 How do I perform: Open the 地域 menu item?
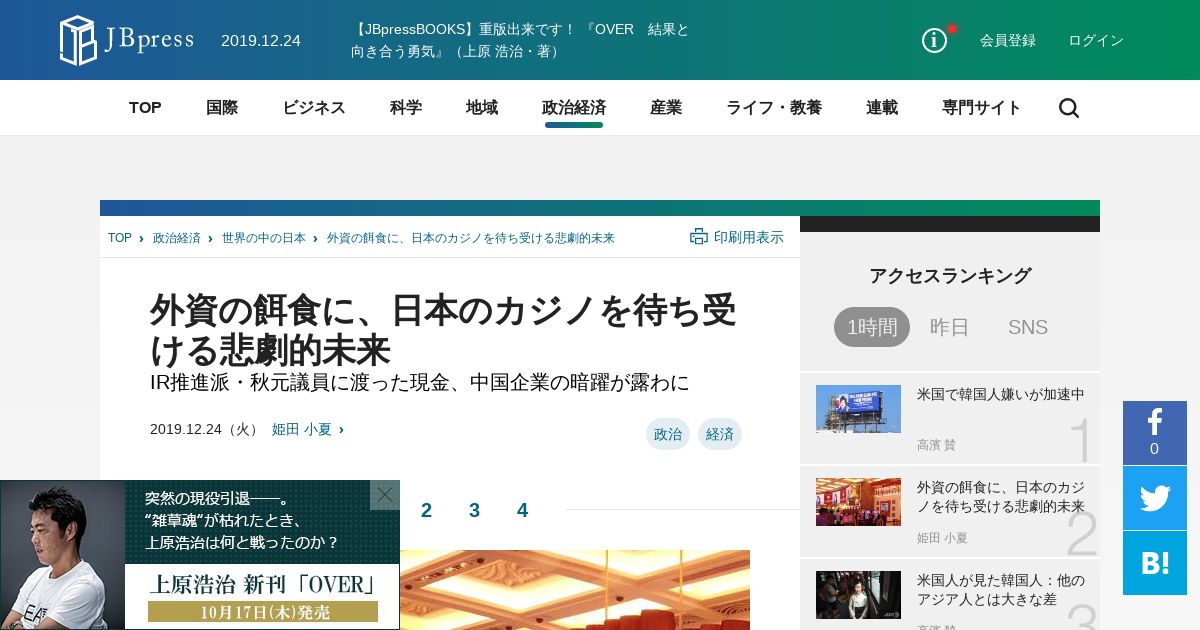(x=482, y=108)
